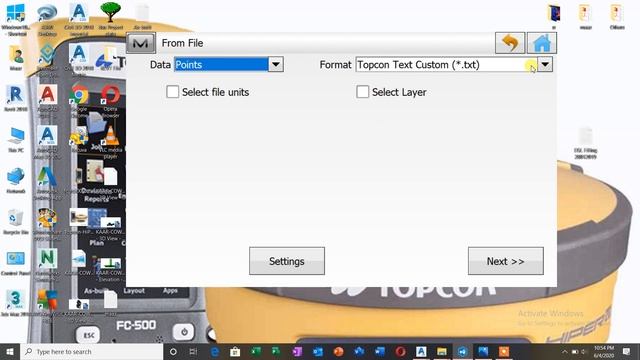
Task: Select the Windows shortcut desktop icon
Action: click(16, 18)
